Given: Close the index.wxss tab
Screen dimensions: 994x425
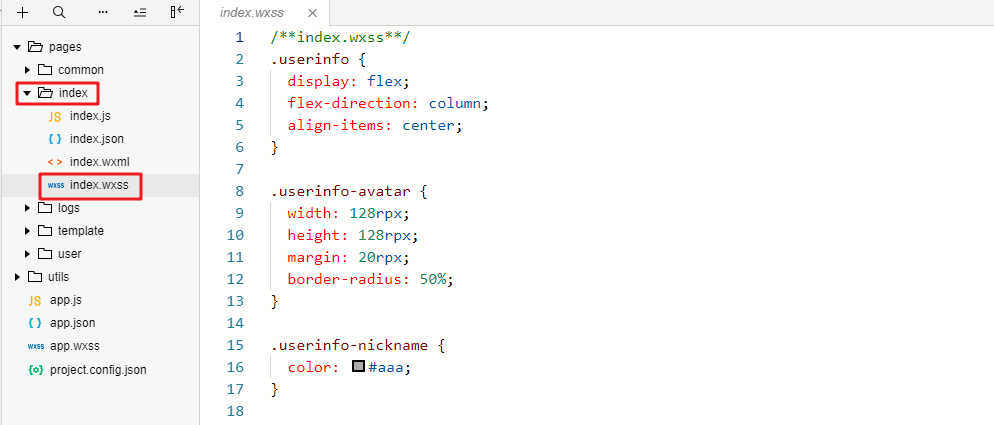Looking at the screenshot, I should point(312,13).
